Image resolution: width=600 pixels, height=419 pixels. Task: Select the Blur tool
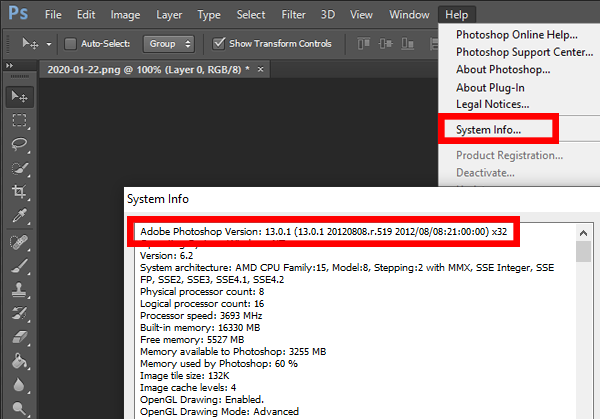tap(20, 385)
